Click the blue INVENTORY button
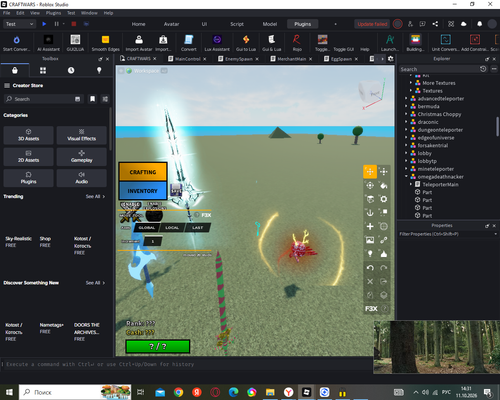500x400 pixels. 143,191
